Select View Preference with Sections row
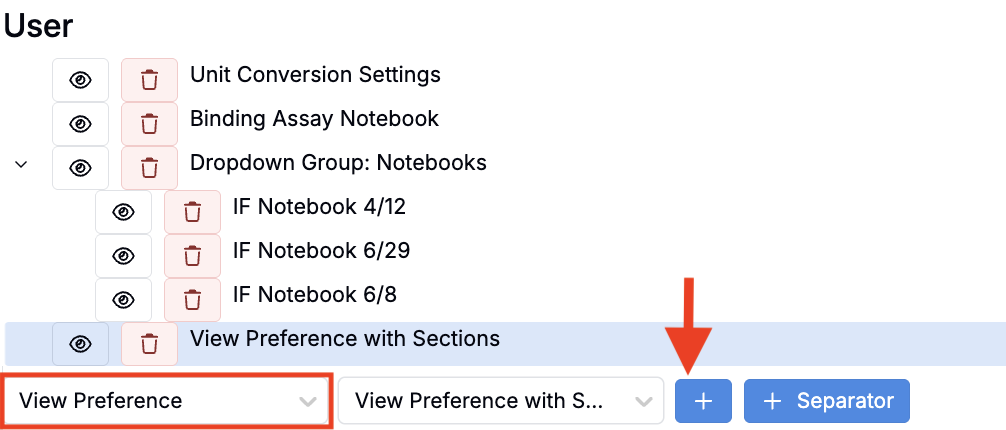Screen dimensions: 1006x430 345,339
